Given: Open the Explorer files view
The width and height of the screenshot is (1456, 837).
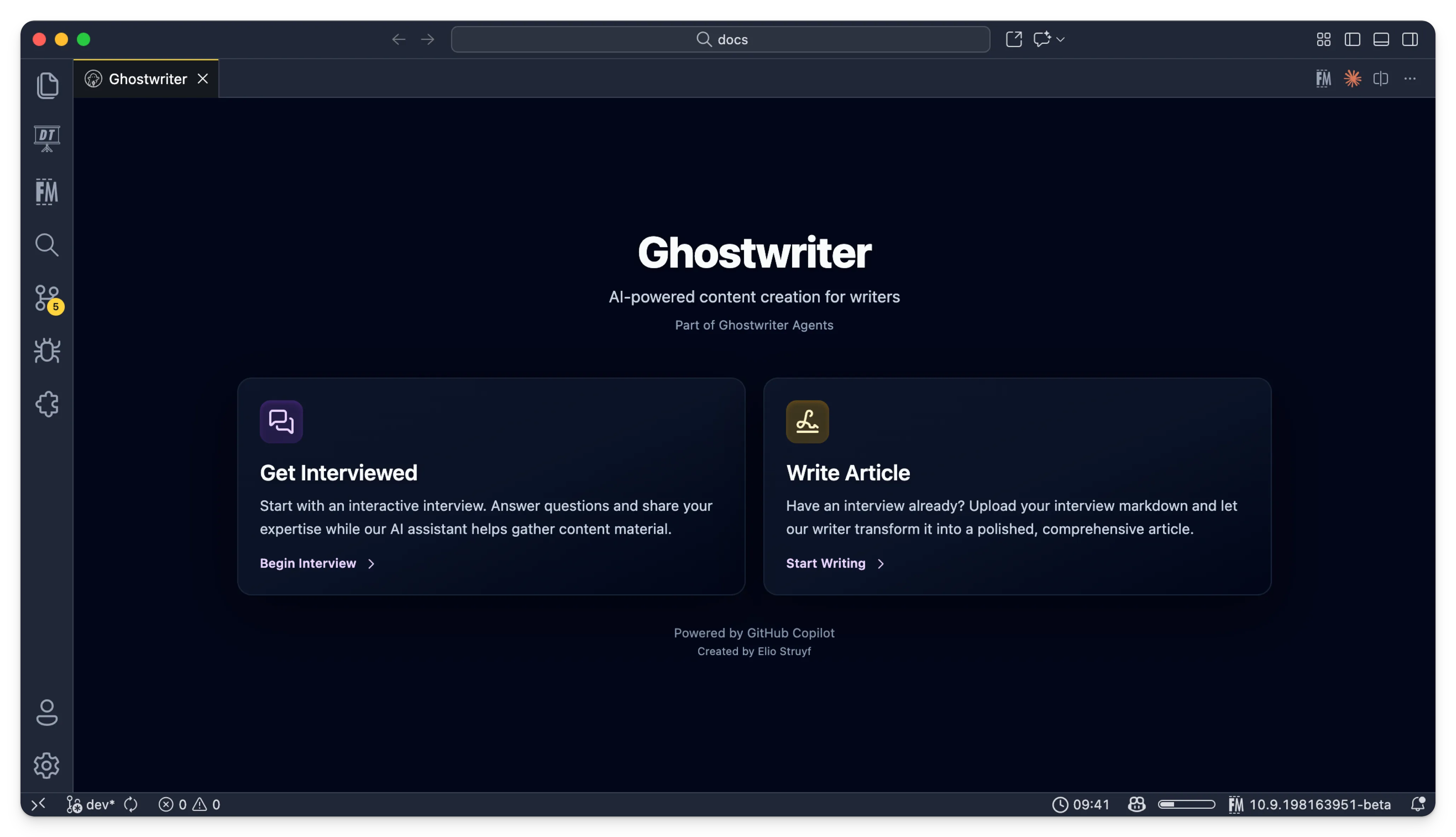Looking at the screenshot, I should click(47, 85).
